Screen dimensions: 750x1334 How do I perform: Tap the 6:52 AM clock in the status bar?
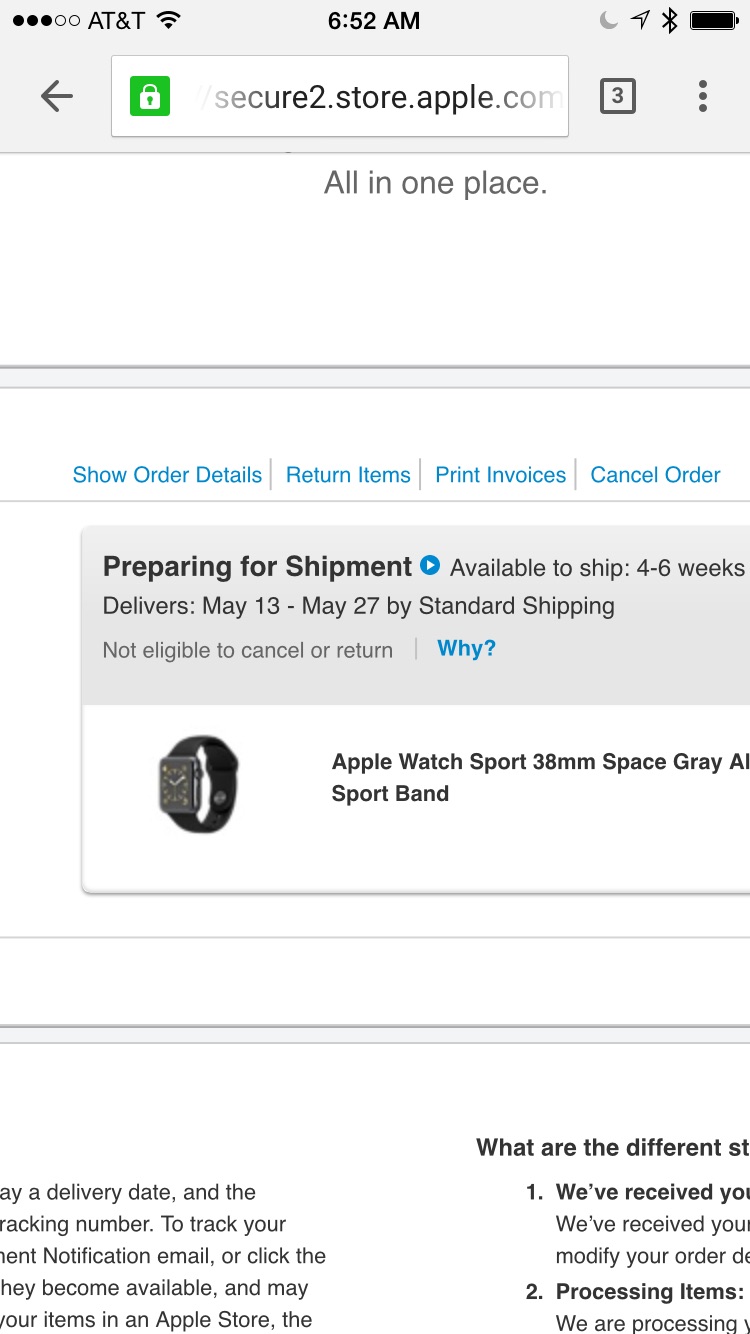click(x=374, y=20)
